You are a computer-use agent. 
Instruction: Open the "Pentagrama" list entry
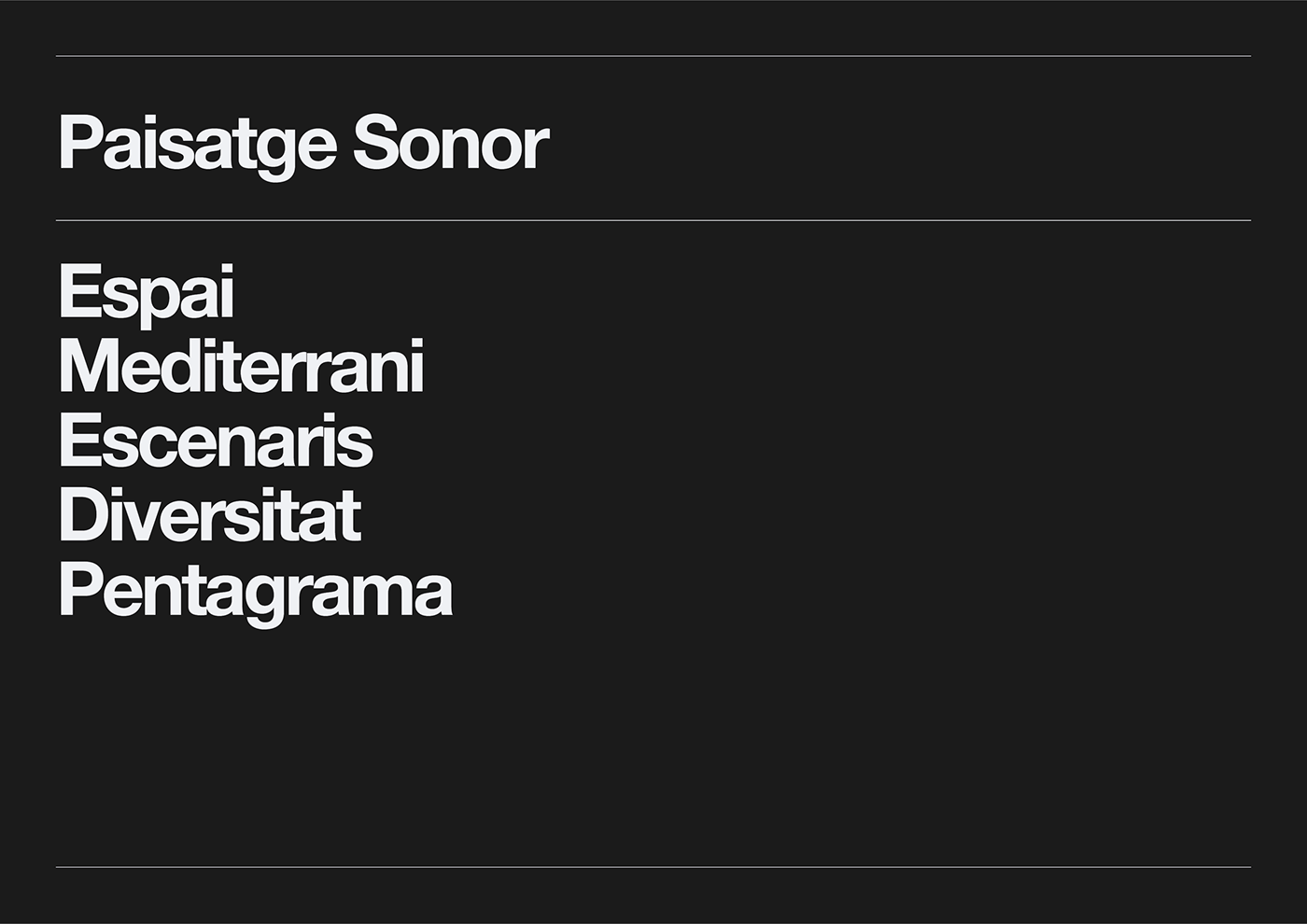[x=256, y=595]
